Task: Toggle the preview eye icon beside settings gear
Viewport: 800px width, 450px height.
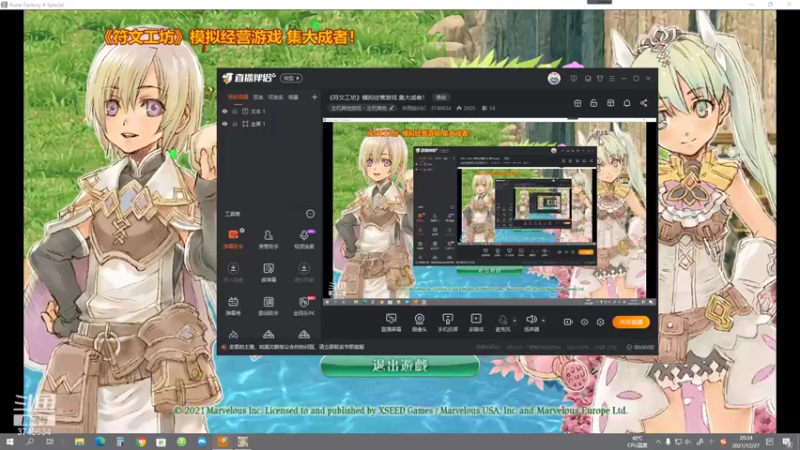Action: [585, 322]
